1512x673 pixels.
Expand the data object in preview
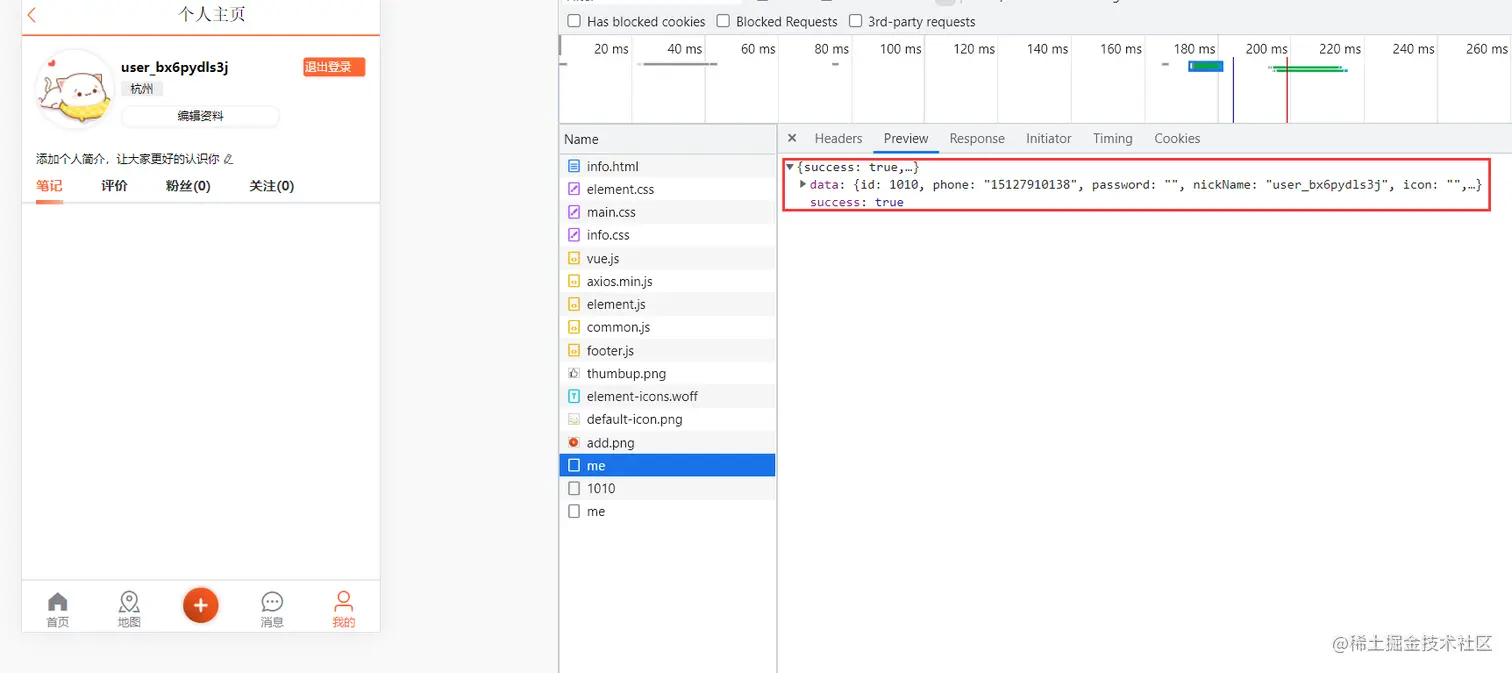[x=803, y=184]
